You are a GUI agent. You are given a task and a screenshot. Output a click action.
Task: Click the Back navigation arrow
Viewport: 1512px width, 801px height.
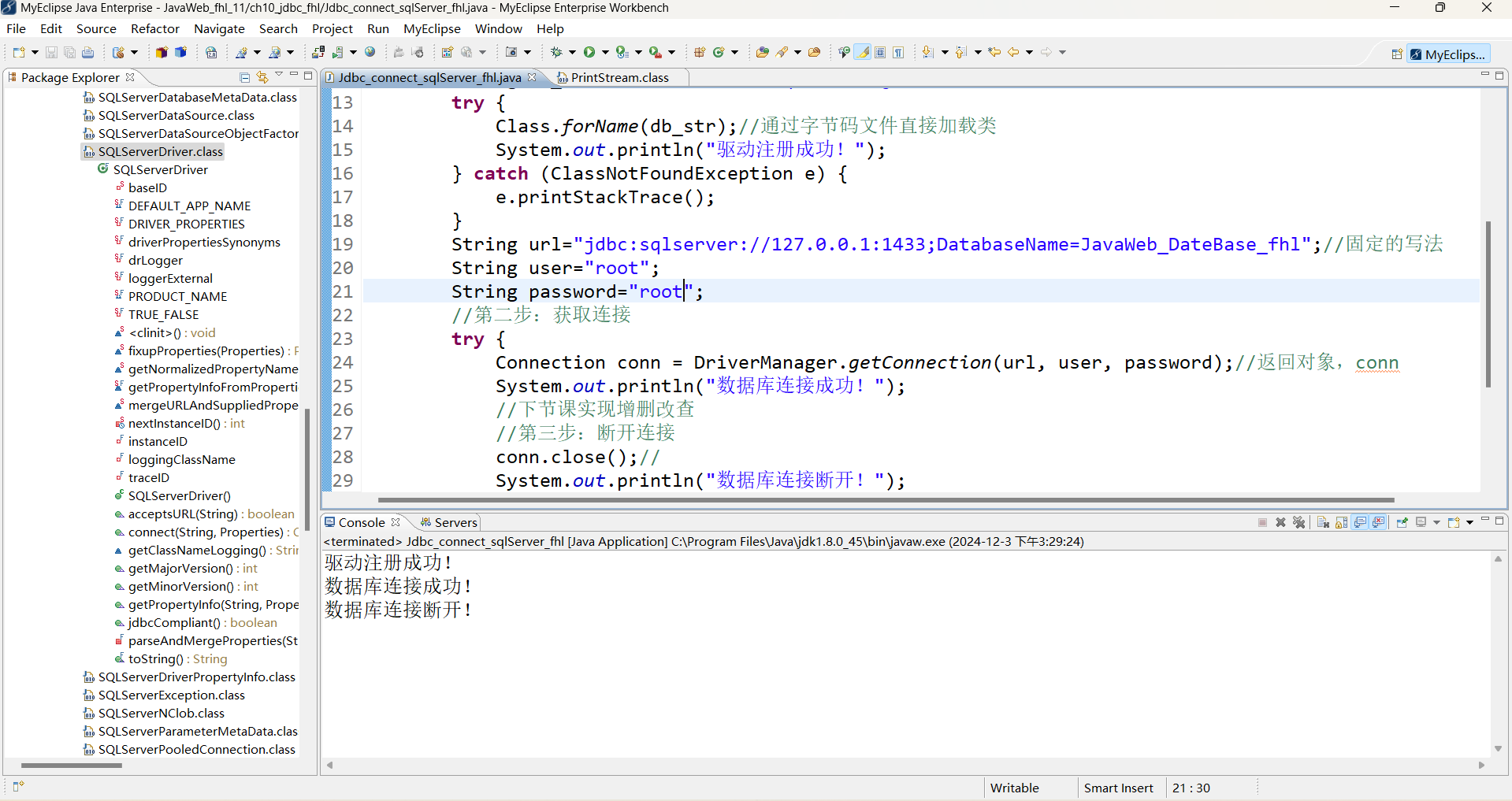[1013, 52]
